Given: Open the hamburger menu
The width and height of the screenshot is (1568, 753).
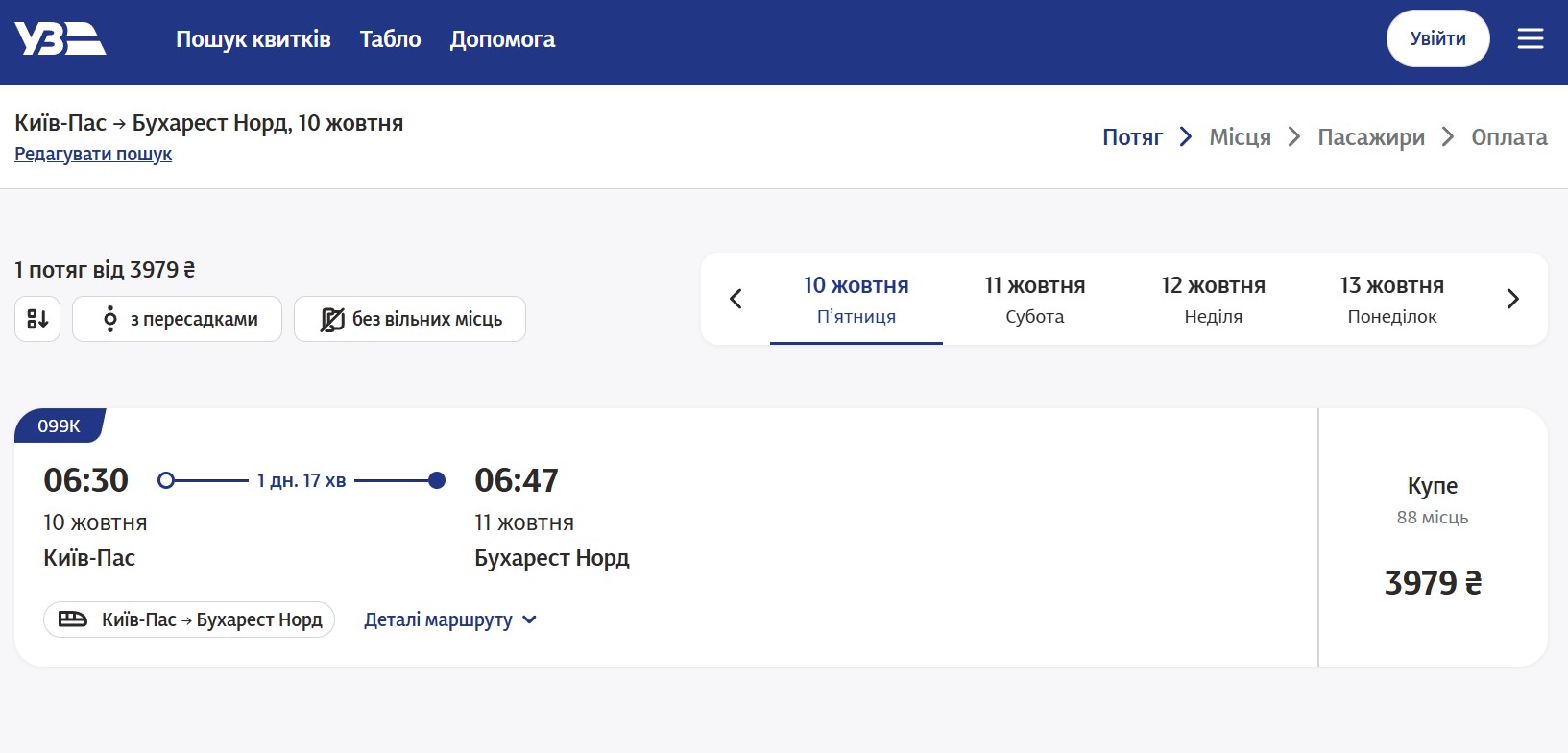Looking at the screenshot, I should coord(1530,38).
